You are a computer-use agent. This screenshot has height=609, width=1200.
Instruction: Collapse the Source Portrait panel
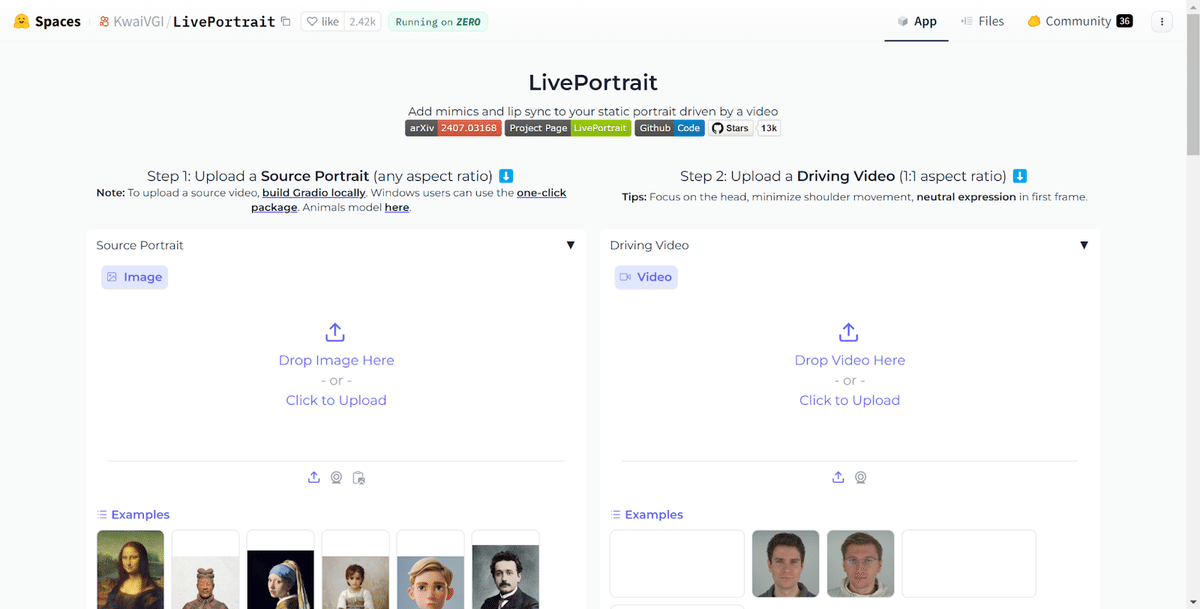point(571,244)
